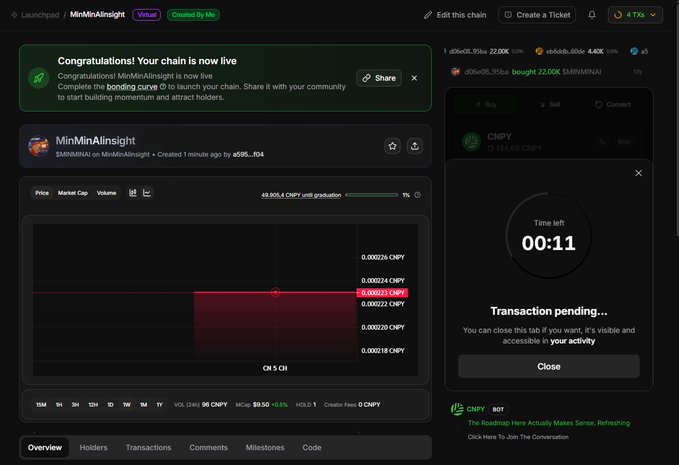Viewport: 679px width, 465px height.
Task: Click the rocket icon in the congratulations banner
Action: [x=39, y=78]
